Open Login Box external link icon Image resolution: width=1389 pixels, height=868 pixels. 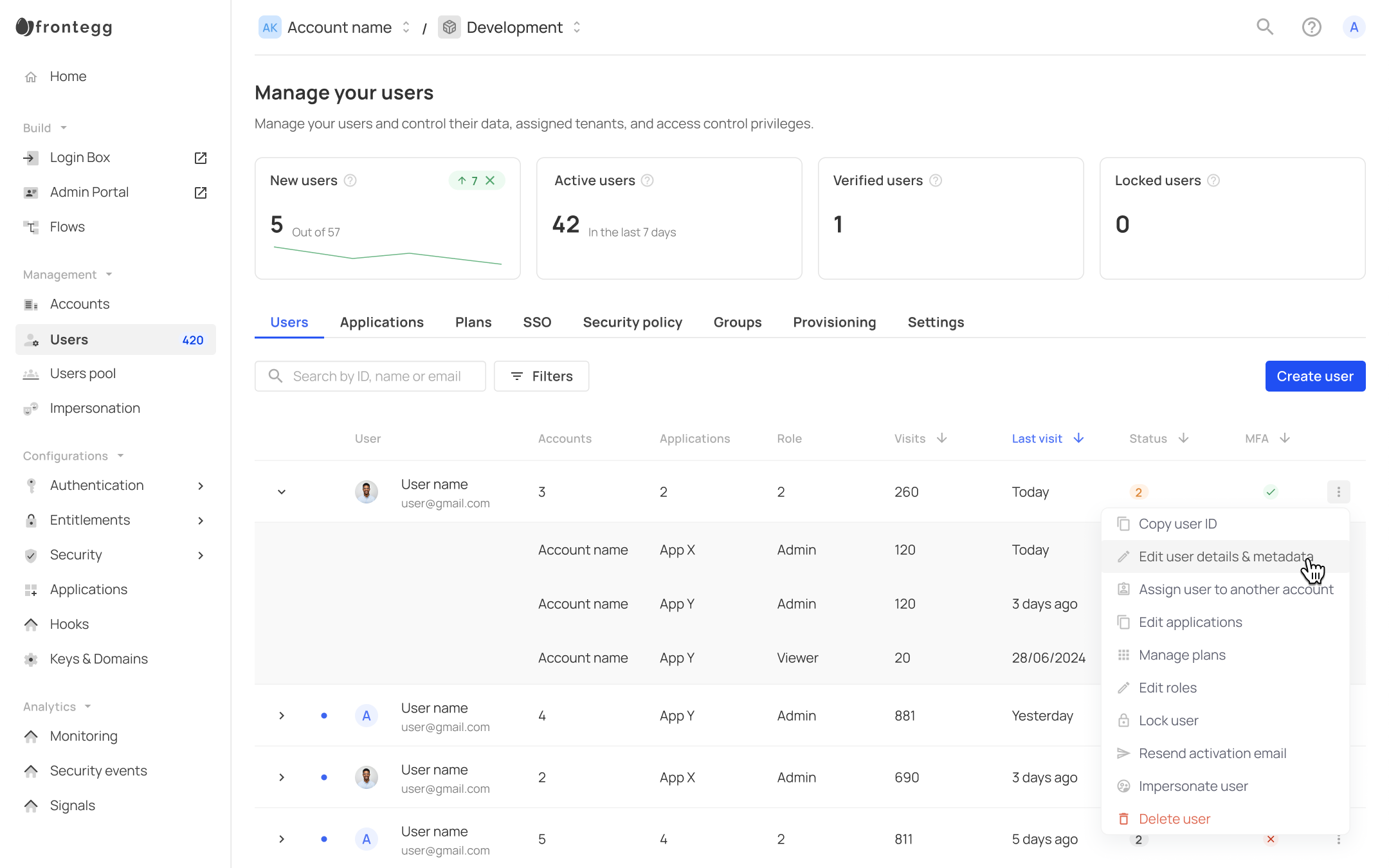201,158
